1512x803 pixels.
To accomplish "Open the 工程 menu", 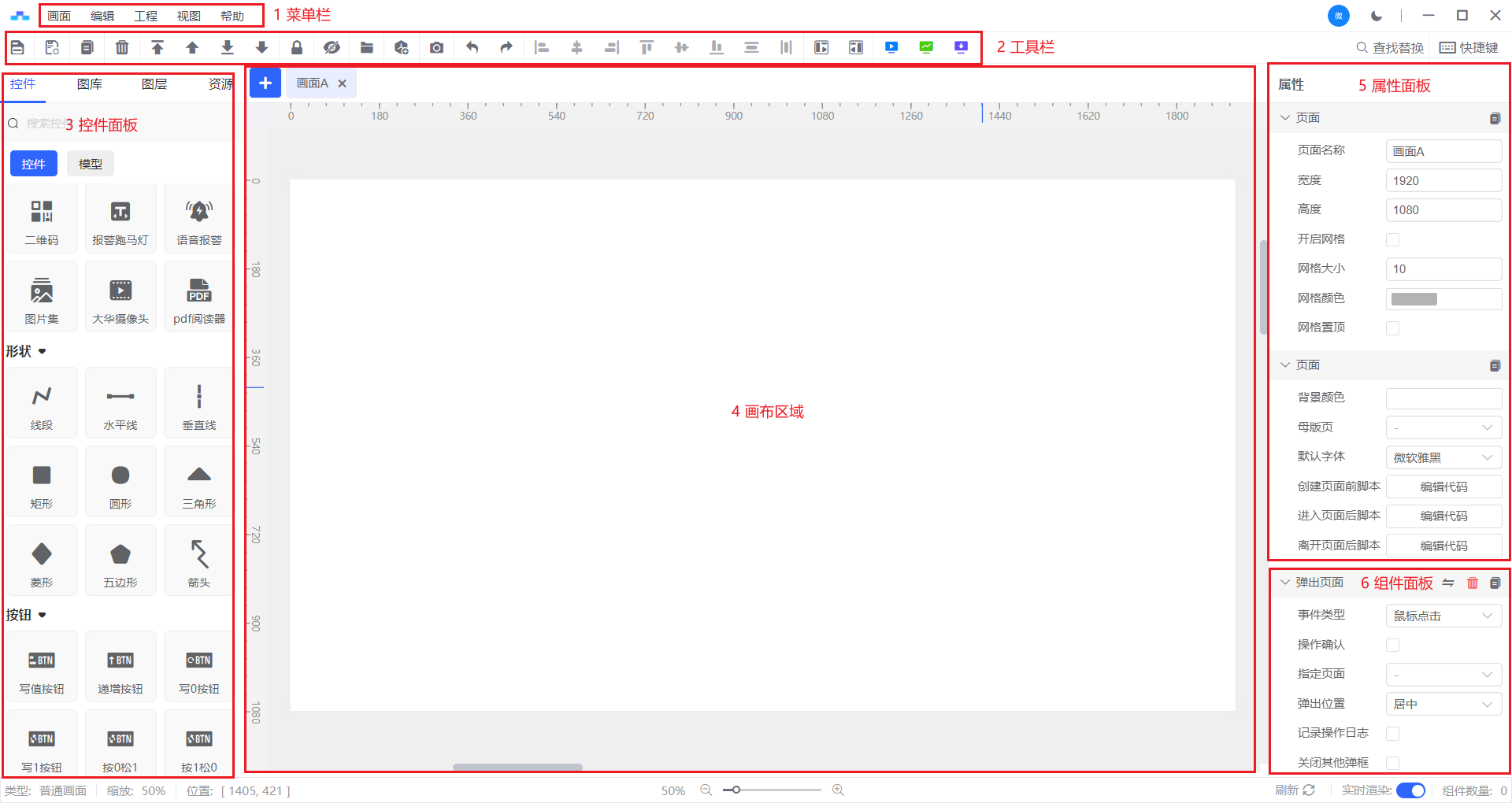I will (x=146, y=16).
